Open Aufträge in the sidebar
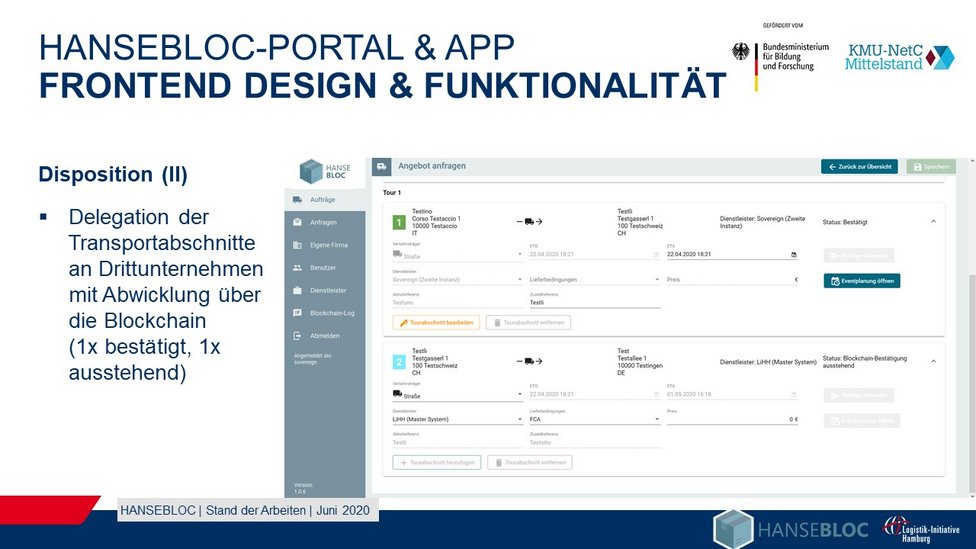 [x=325, y=200]
